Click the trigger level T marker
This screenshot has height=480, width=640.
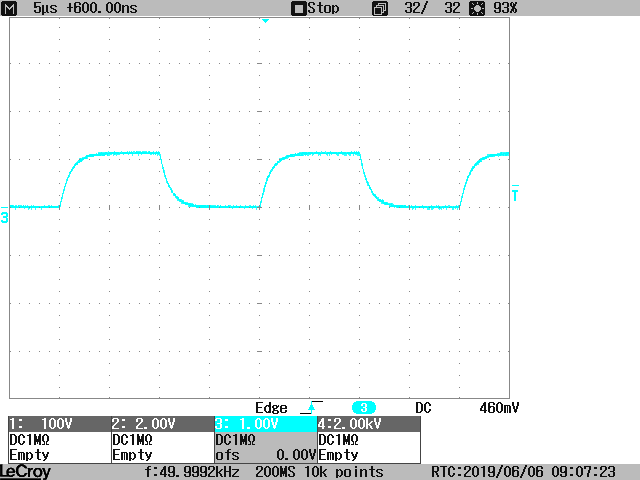tap(515, 193)
